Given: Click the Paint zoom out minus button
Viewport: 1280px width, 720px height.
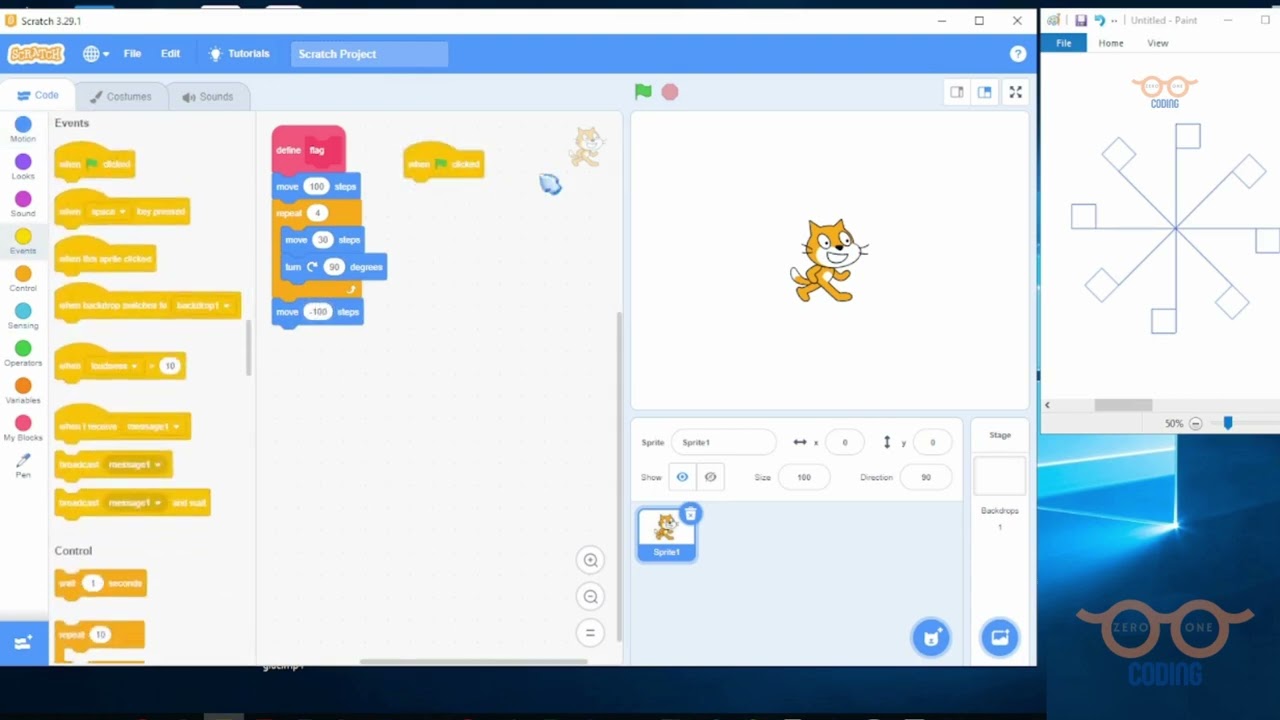Looking at the screenshot, I should coord(1195,424).
